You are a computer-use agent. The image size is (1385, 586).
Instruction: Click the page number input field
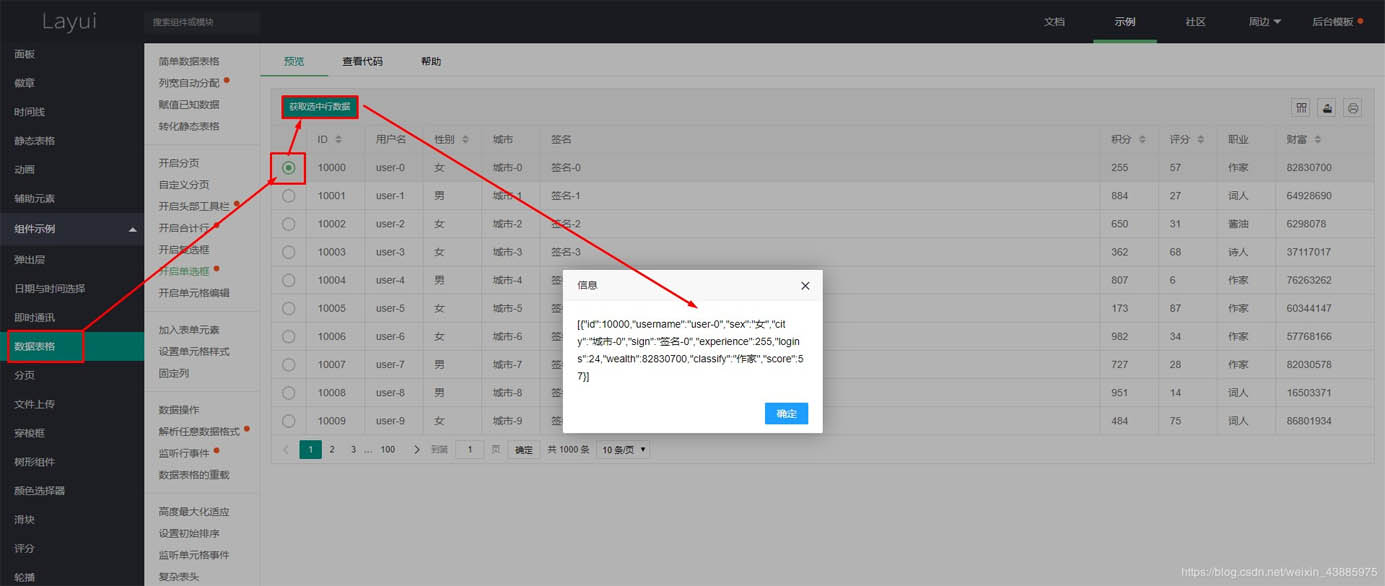(x=470, y=450)
